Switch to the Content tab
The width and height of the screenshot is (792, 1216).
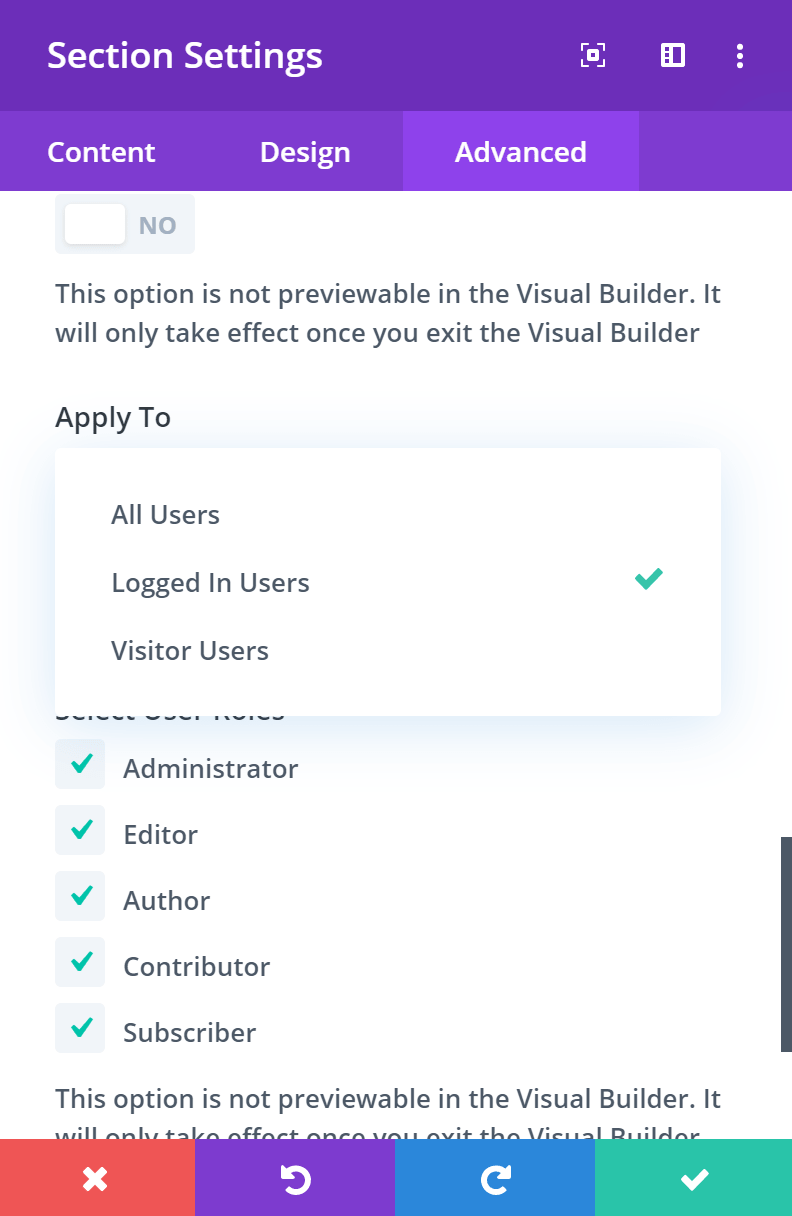(101, 152)
